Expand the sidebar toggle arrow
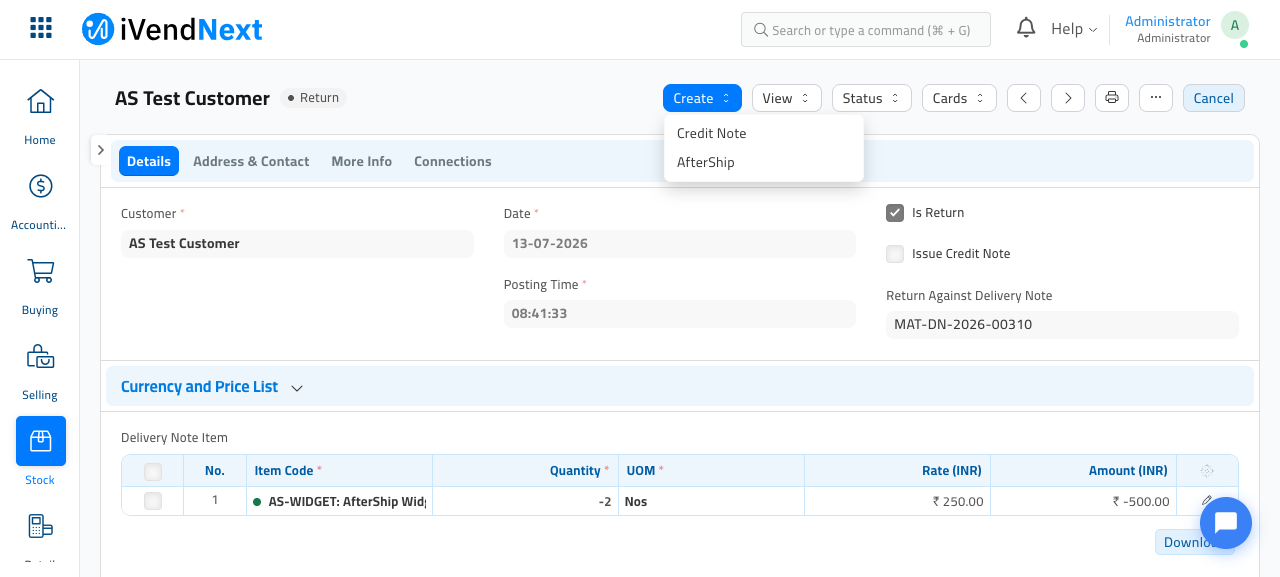Viewport: 1280px width, 577px height. click(100, 149)
